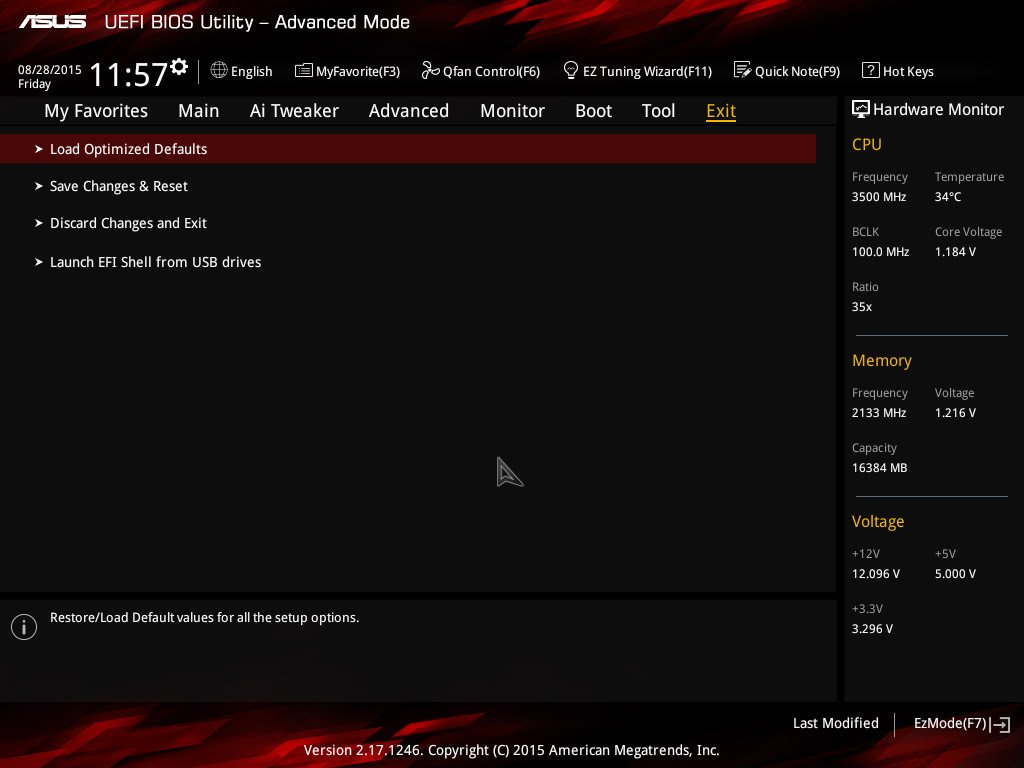Click the MyFavorite list icon

[304, 71]
